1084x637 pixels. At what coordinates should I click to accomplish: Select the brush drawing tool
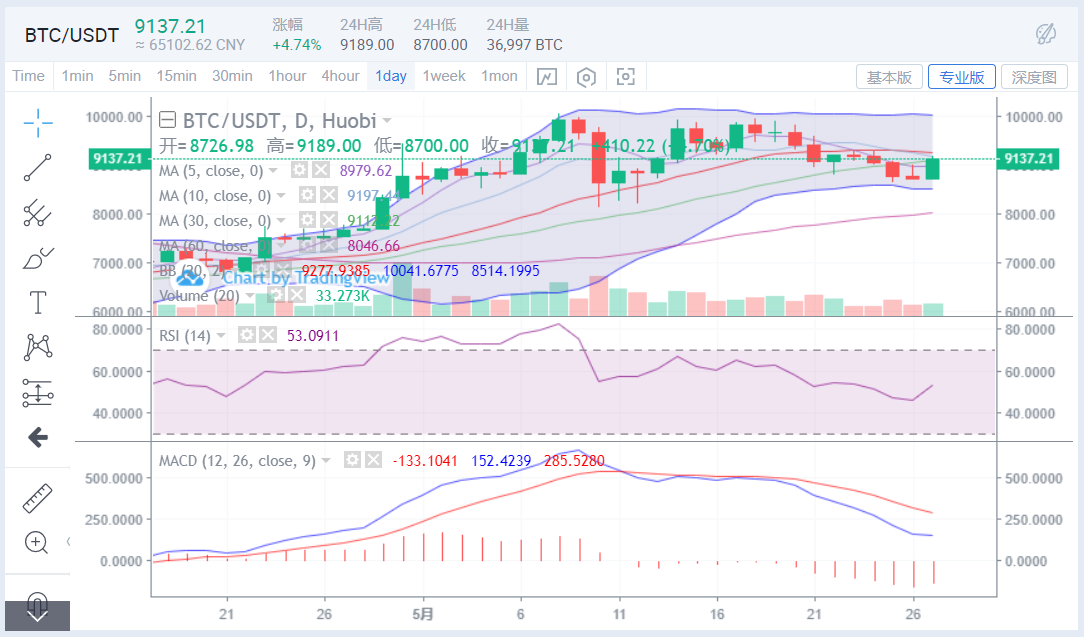click(x=38, y=259)
